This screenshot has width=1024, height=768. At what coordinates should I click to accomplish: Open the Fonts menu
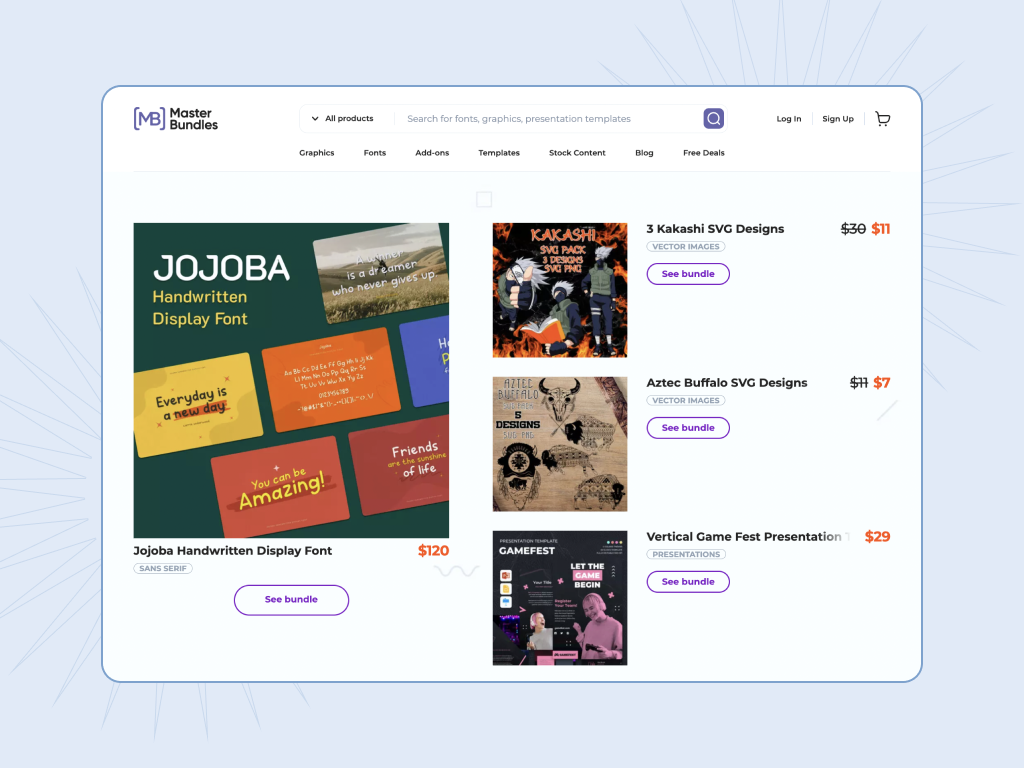point(375,153)
